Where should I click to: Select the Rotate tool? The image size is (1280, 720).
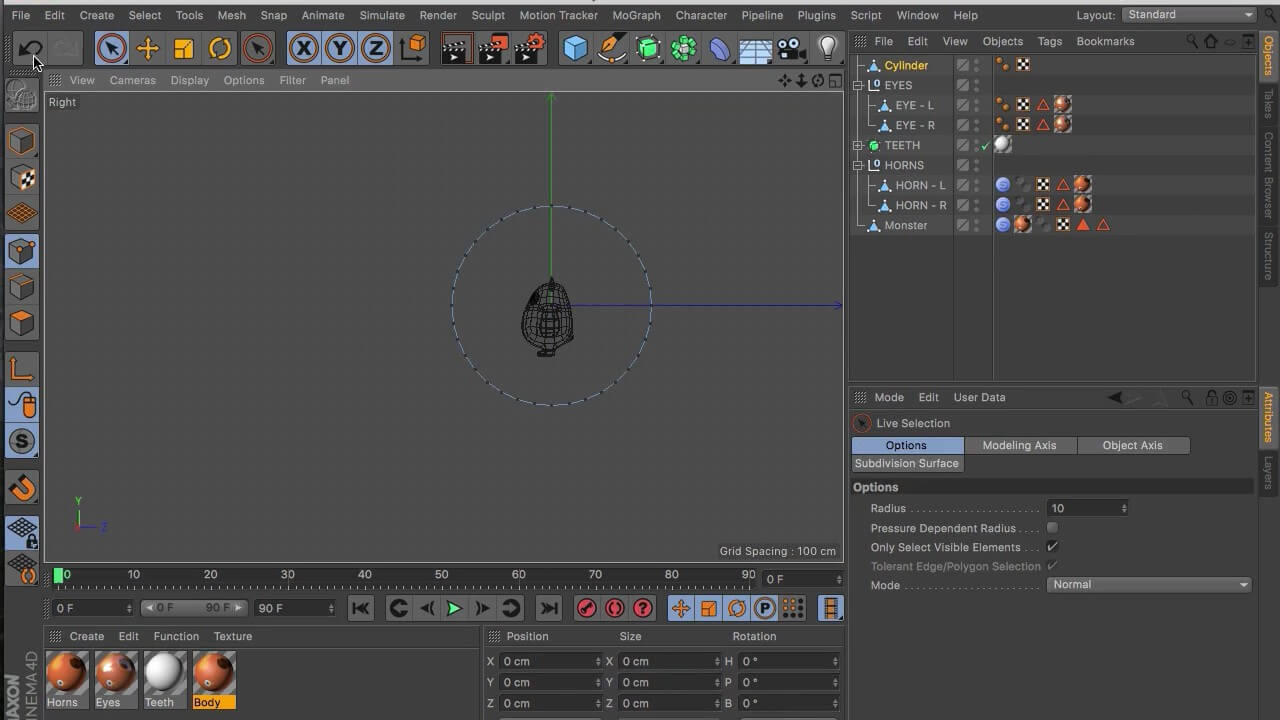(x=219, y=47)
